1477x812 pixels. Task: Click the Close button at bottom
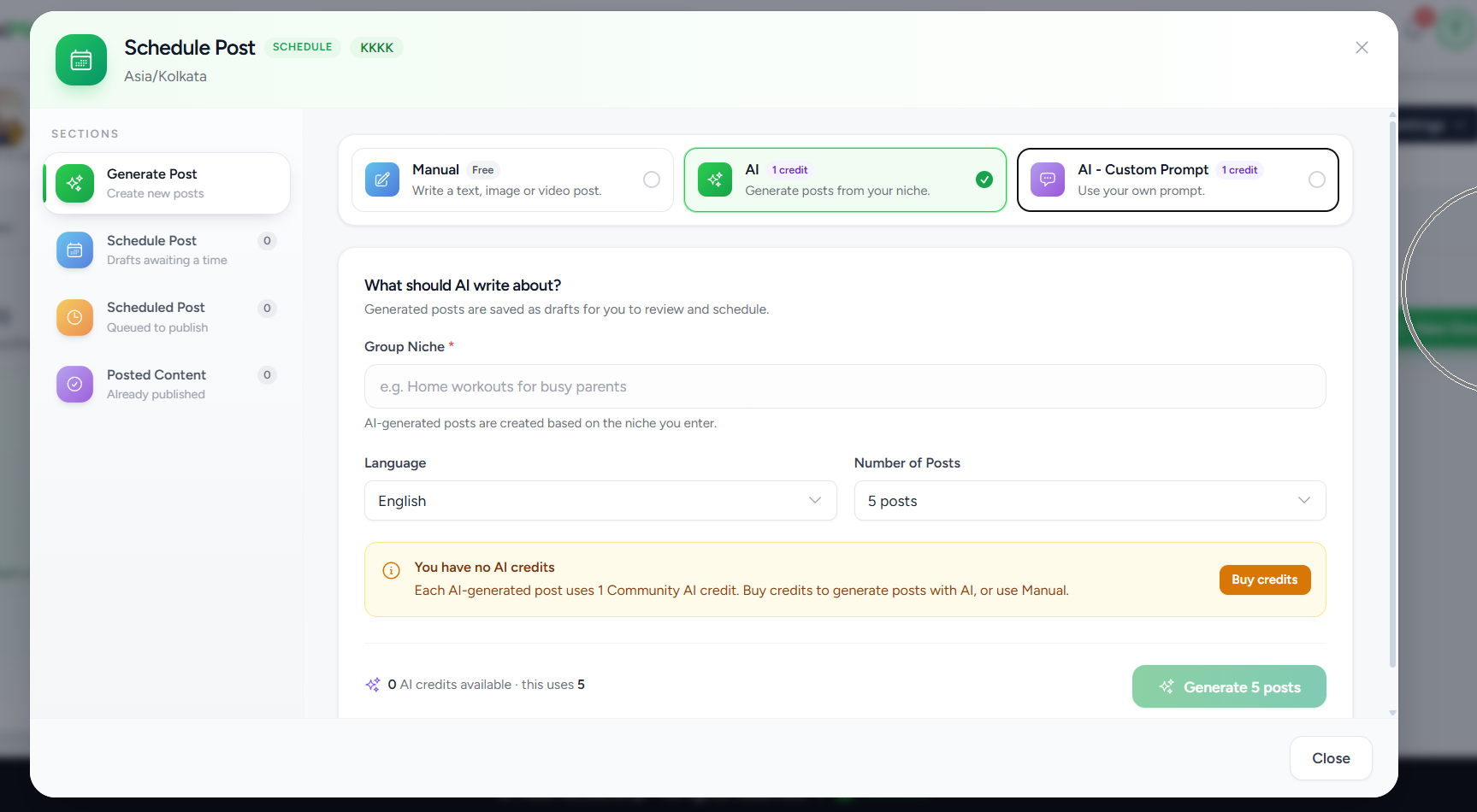[1331, 758]
